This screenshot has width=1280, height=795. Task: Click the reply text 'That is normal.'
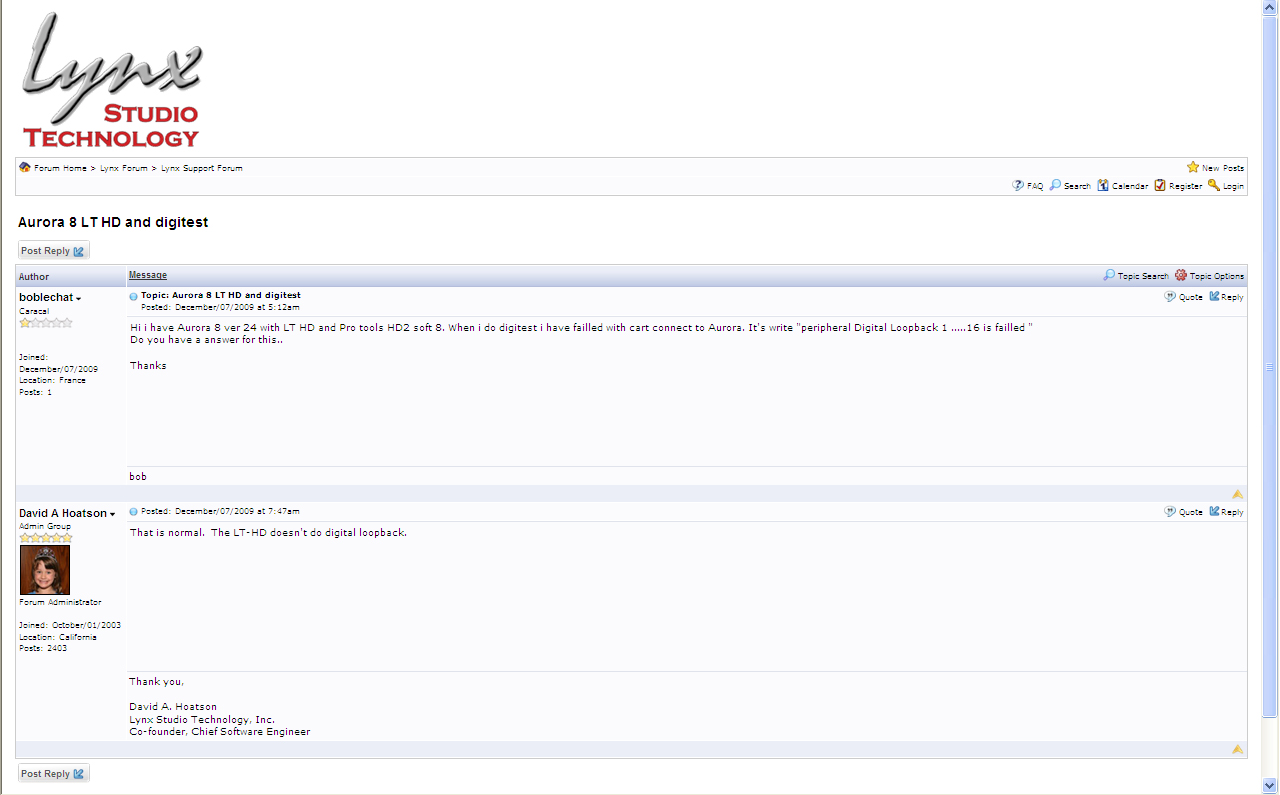click(x=167, y=532)
